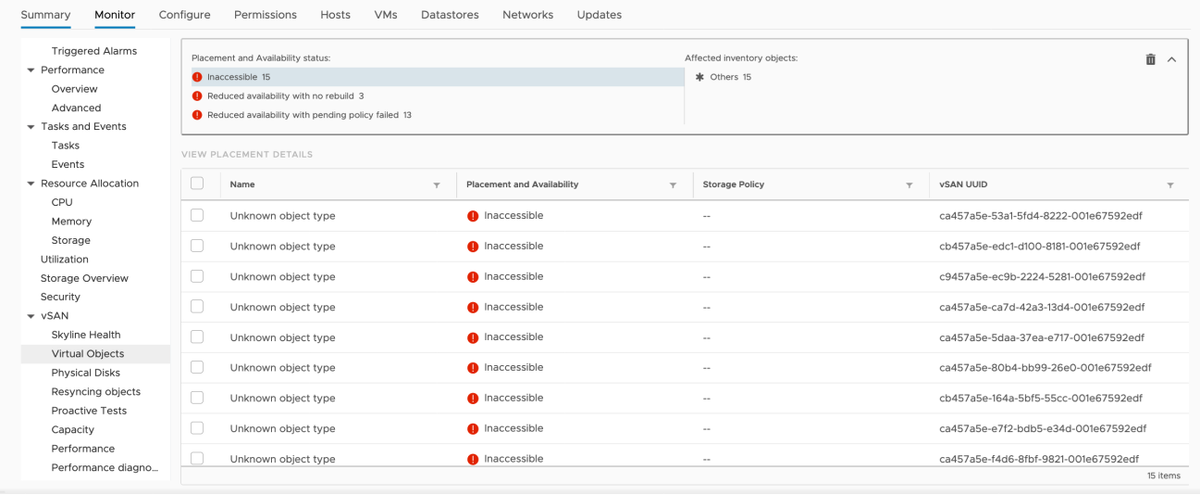The height and width of the screenshot is (495, 1200).
Task: Open the vSAN UUID column filter
Action: [1170, 185]
